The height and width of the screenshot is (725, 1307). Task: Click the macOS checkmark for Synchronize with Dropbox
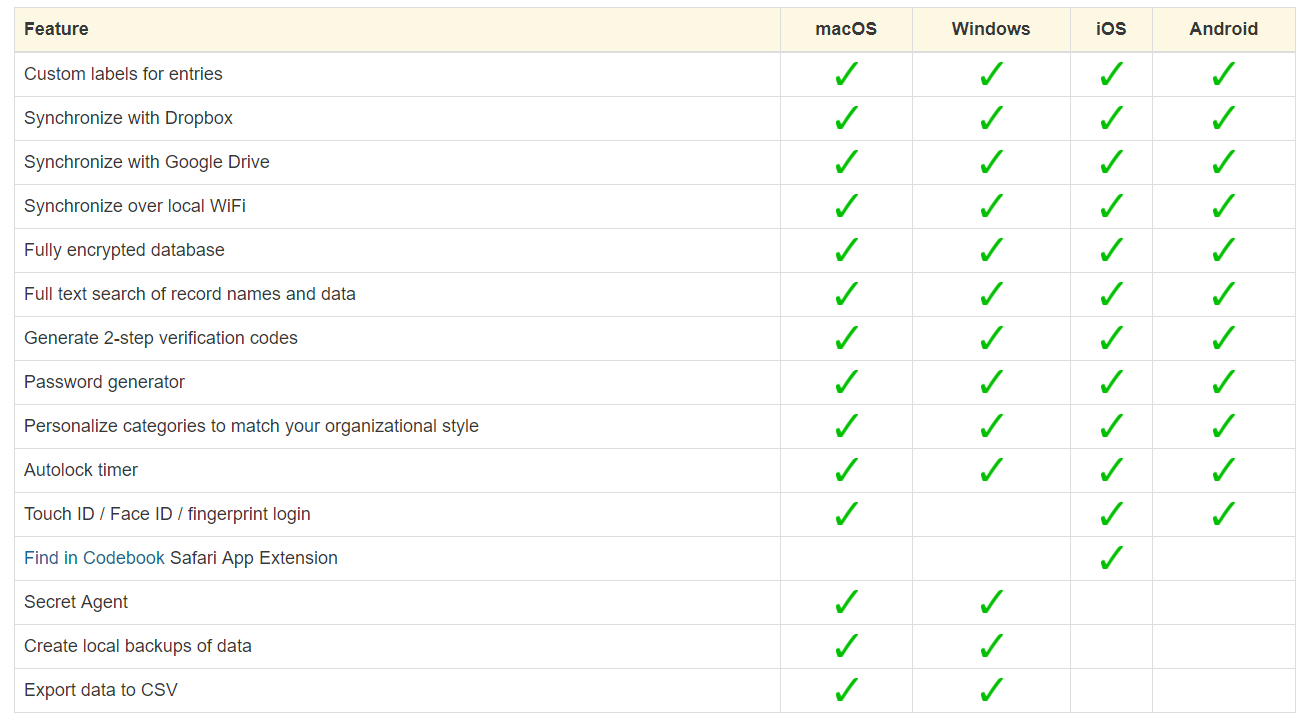tap(846, 118)
